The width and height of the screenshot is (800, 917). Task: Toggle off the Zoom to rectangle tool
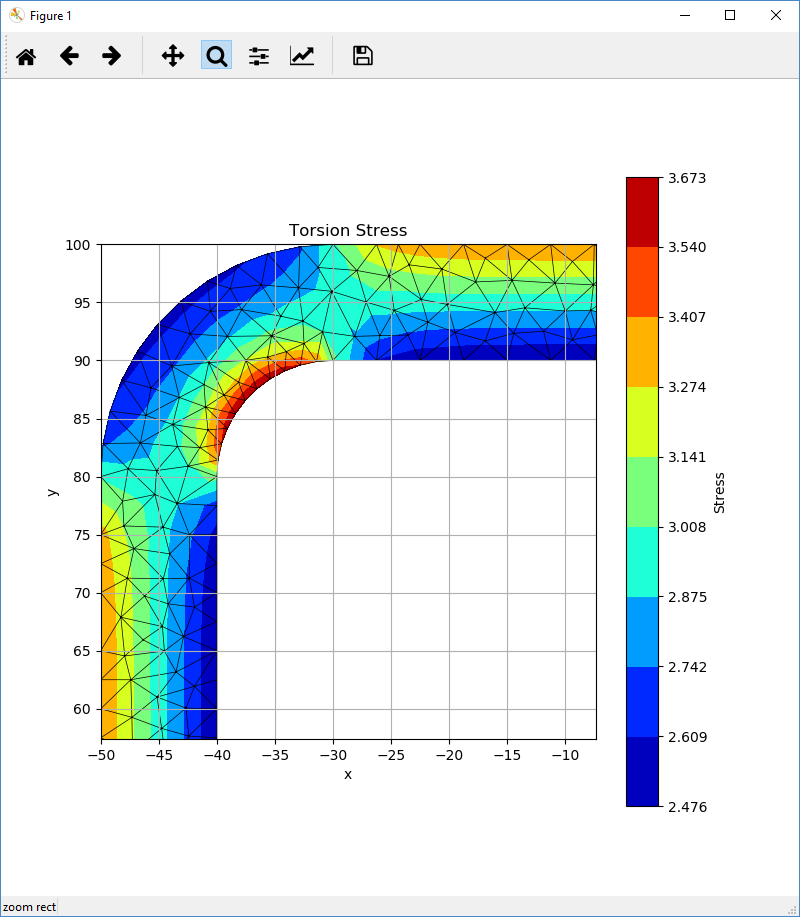click(216, 56)
